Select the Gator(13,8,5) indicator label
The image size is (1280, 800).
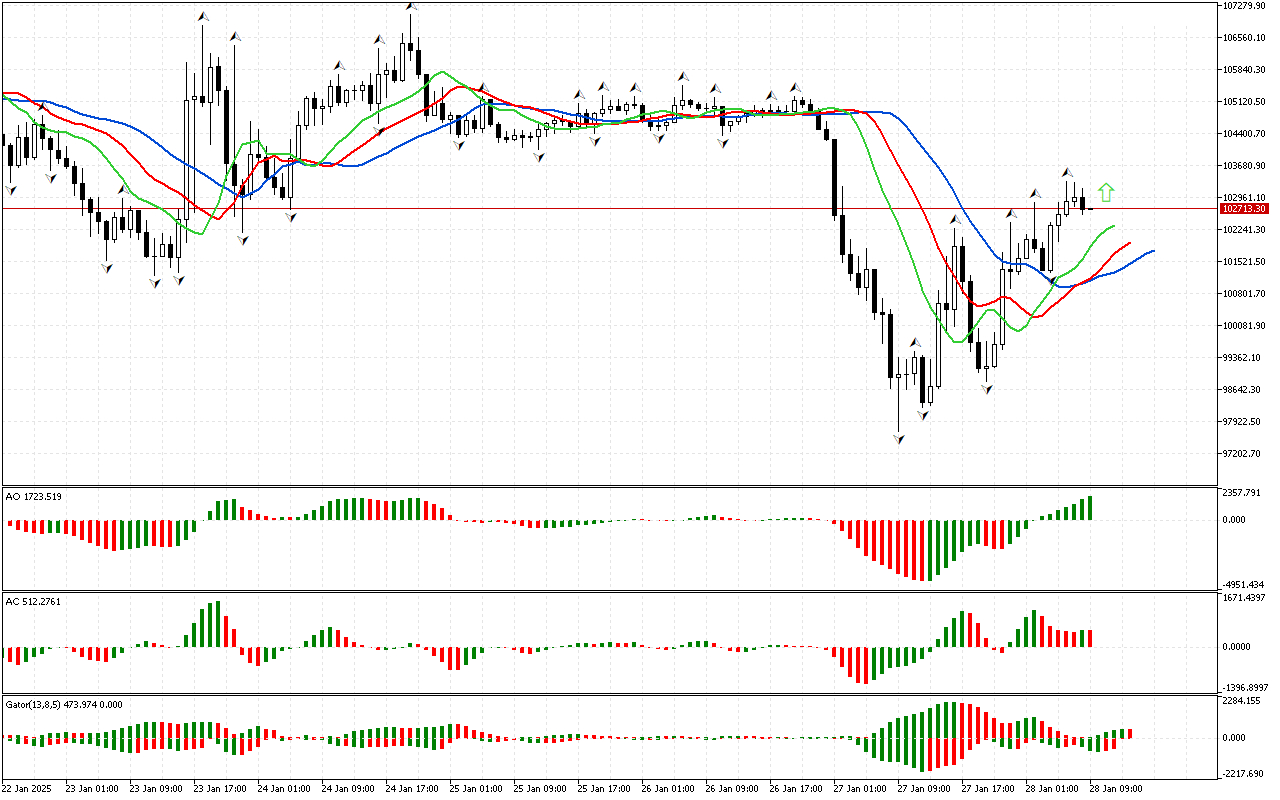[x=64, y=704]
